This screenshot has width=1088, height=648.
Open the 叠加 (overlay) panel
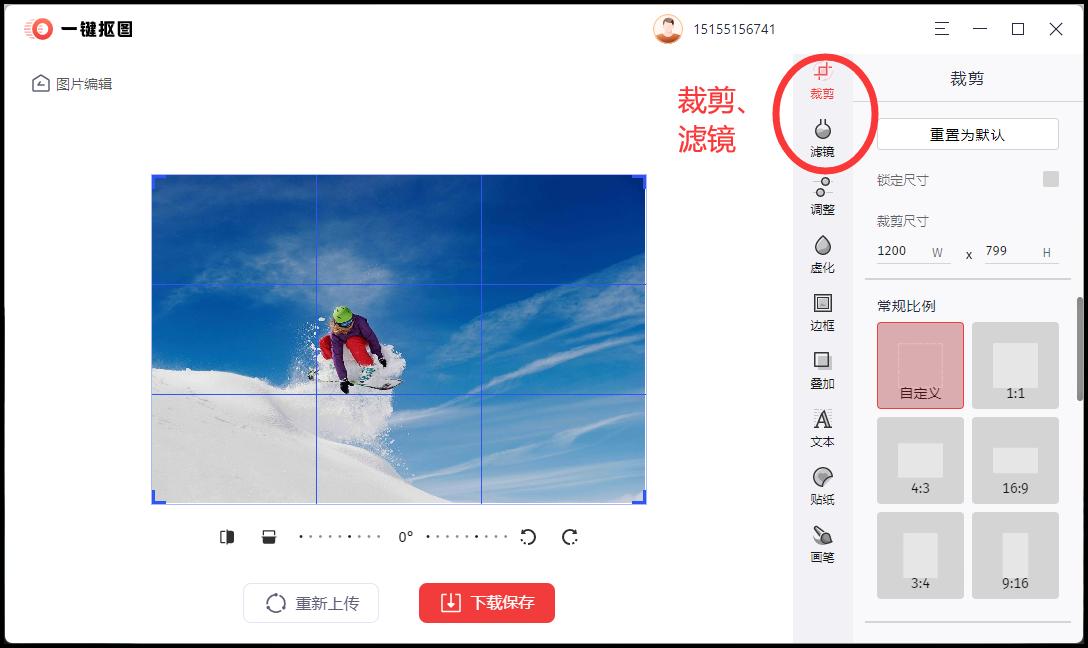point(822,370)
